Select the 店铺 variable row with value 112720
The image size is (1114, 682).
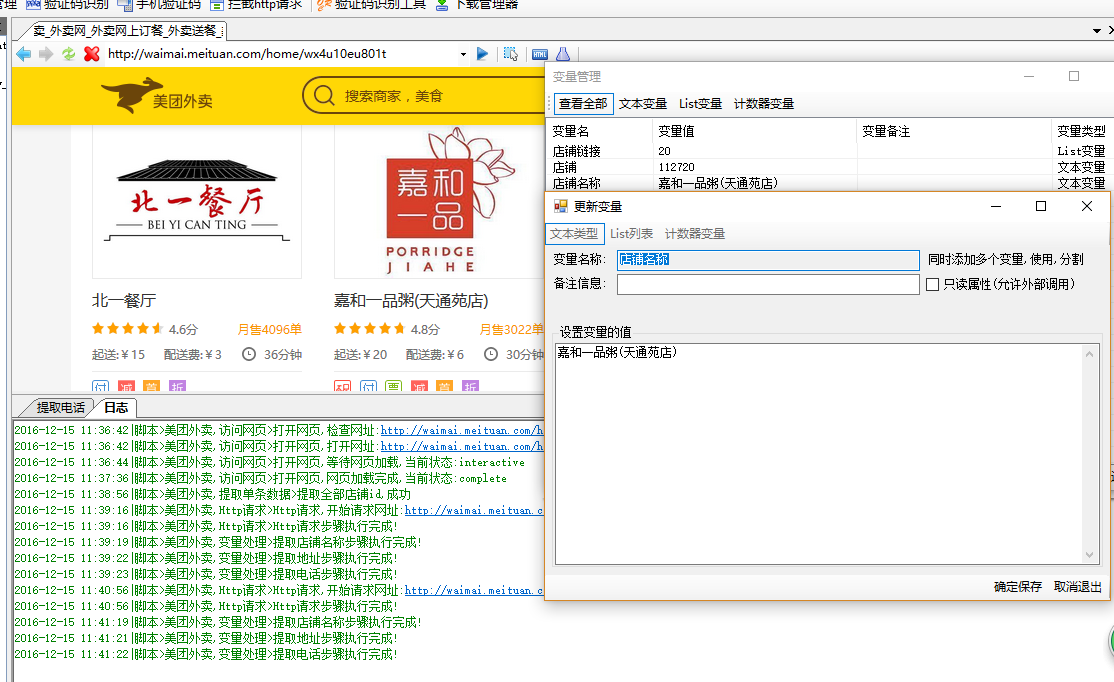tap(829, 167)
